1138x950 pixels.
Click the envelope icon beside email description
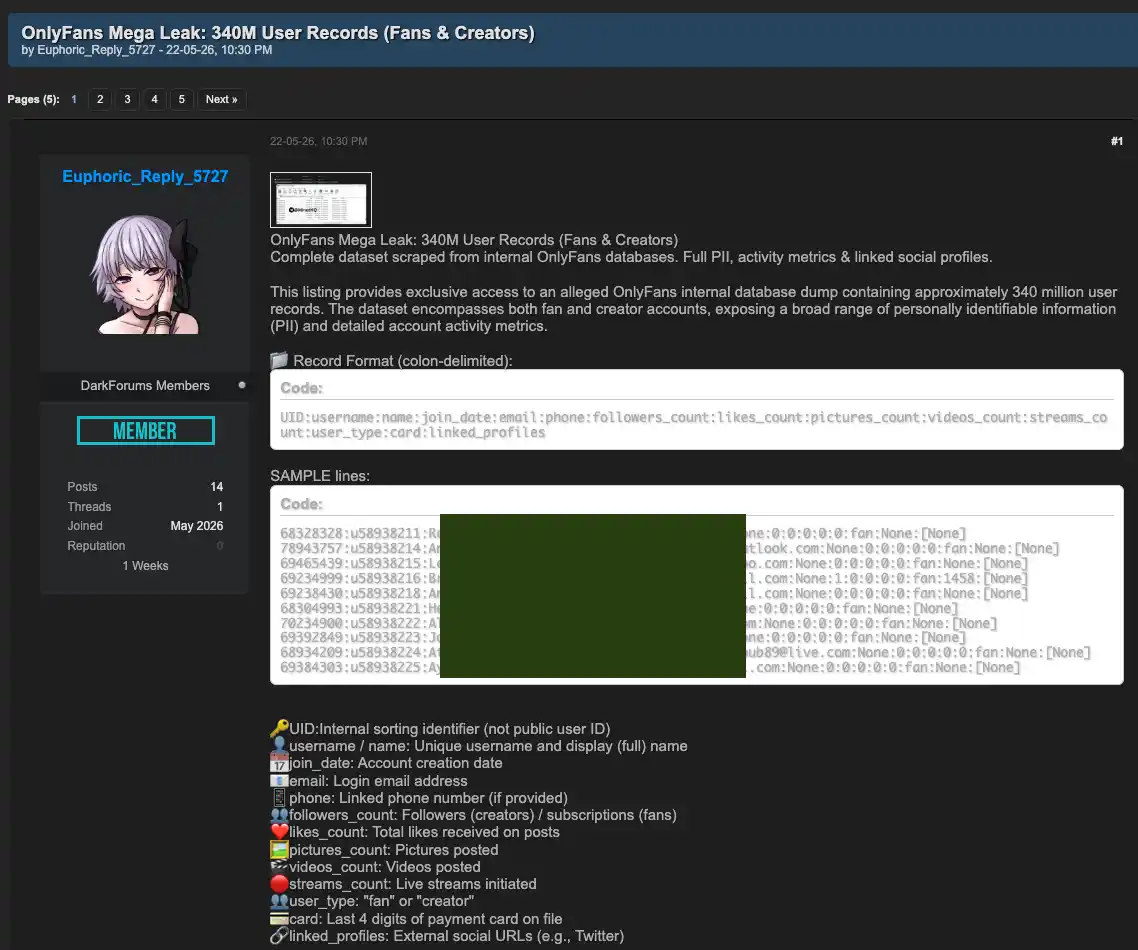(x=279, y=781)
